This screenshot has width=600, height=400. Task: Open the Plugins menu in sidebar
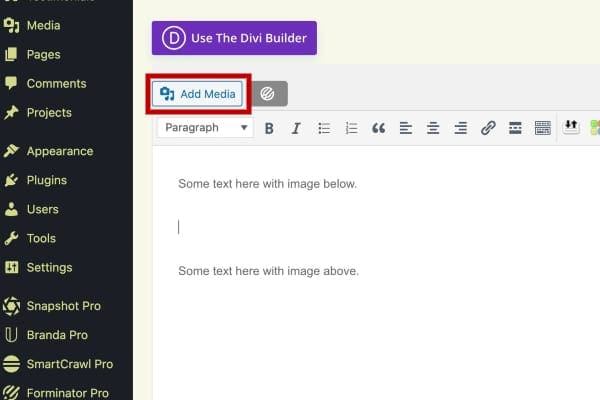(46, 180)
